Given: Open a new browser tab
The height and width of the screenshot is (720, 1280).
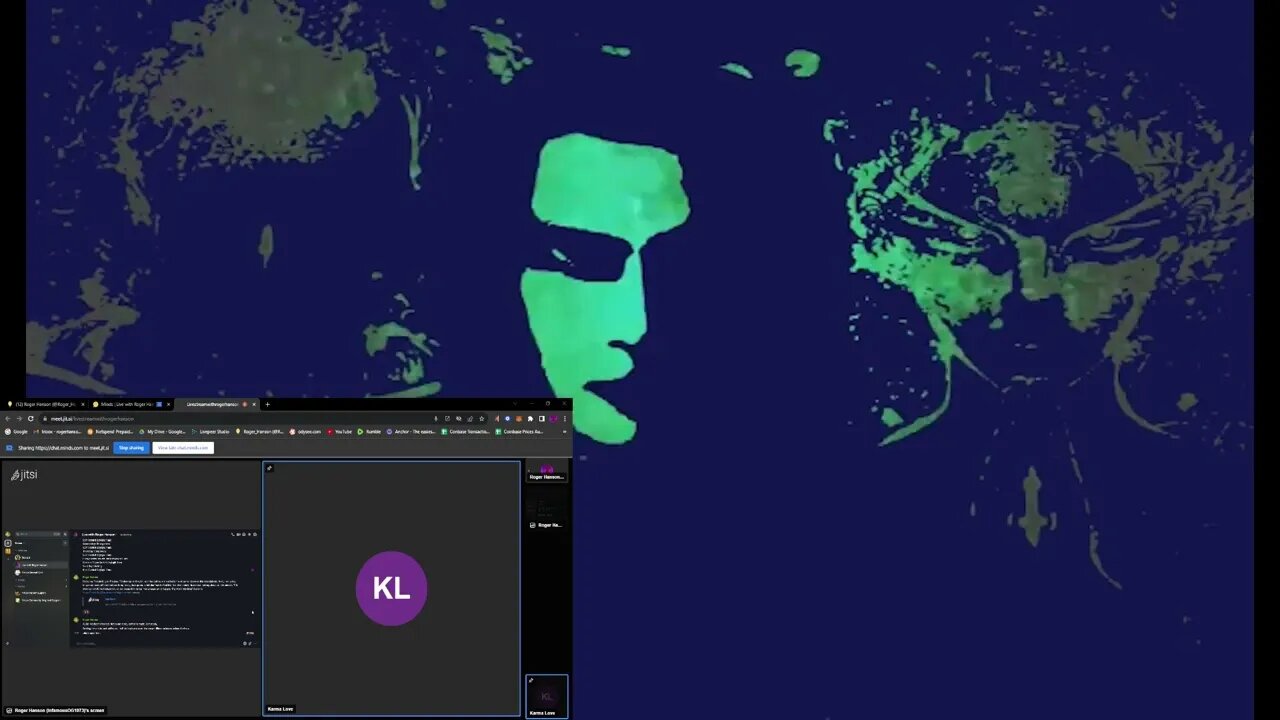Looking at the screenshot, I should [267, 404].
